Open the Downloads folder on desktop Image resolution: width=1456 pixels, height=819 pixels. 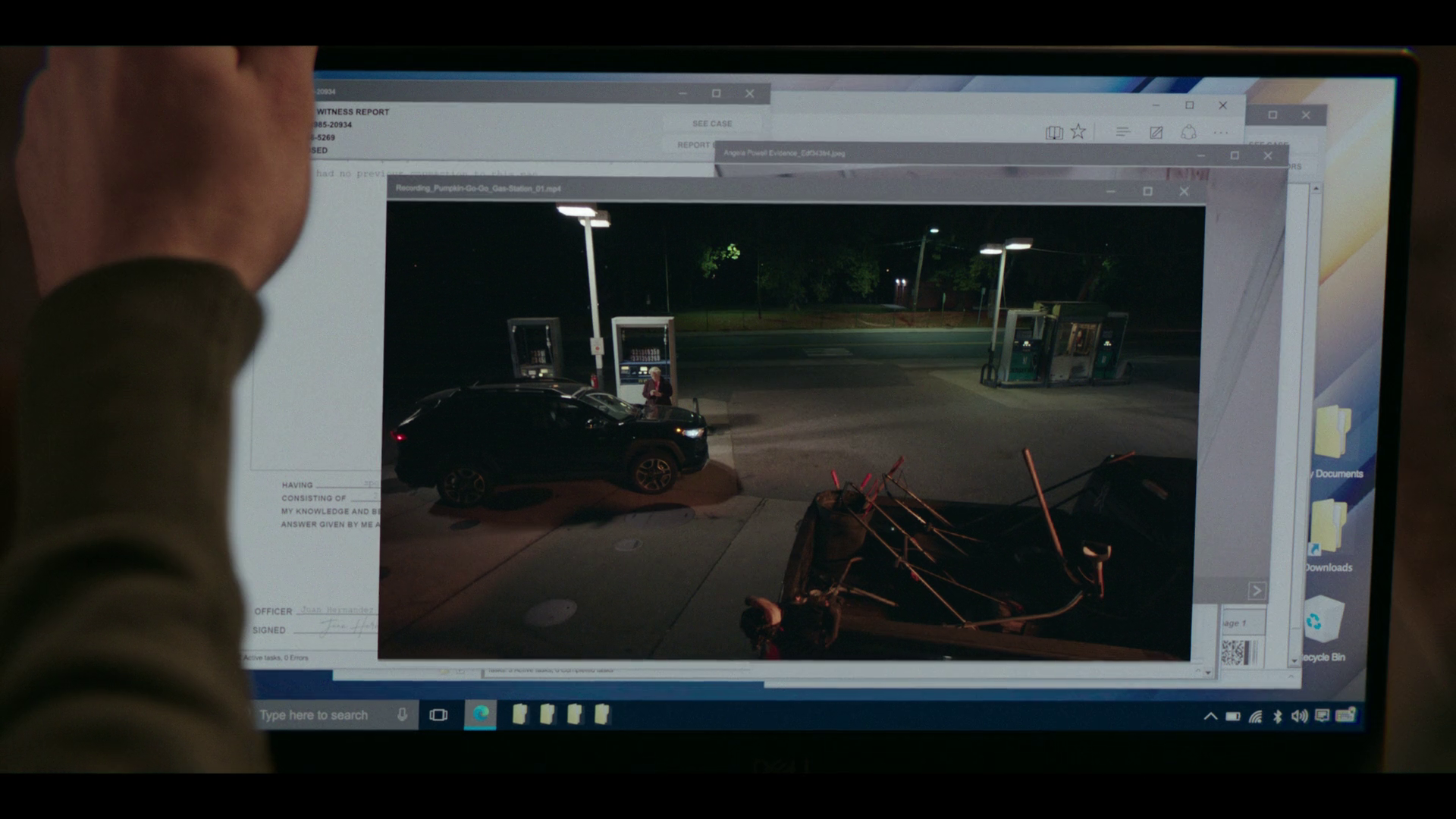point(1327,535)
